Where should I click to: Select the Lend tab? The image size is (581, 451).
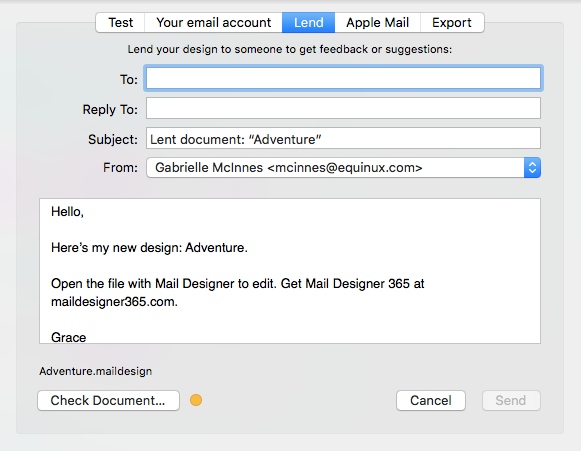309,23
